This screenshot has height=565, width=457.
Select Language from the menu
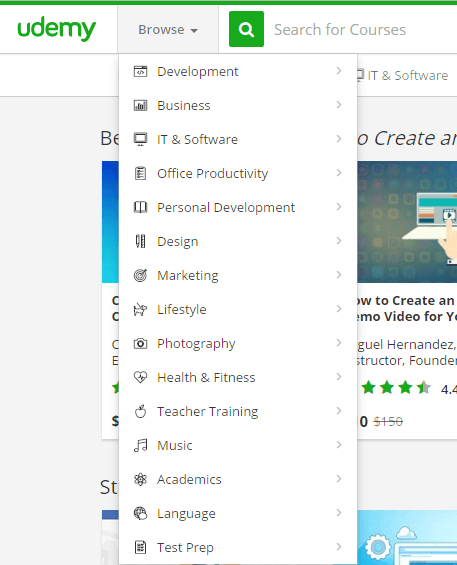pyautogui.click(x=238, y=513)
